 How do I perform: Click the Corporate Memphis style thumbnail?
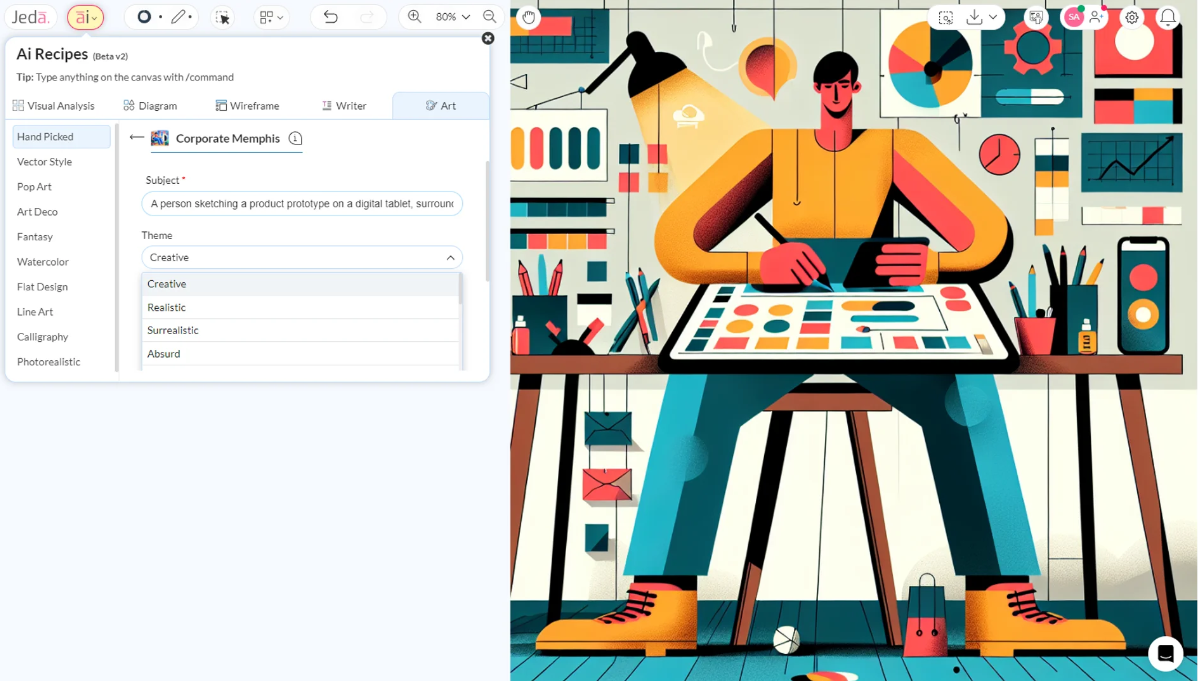160,138
